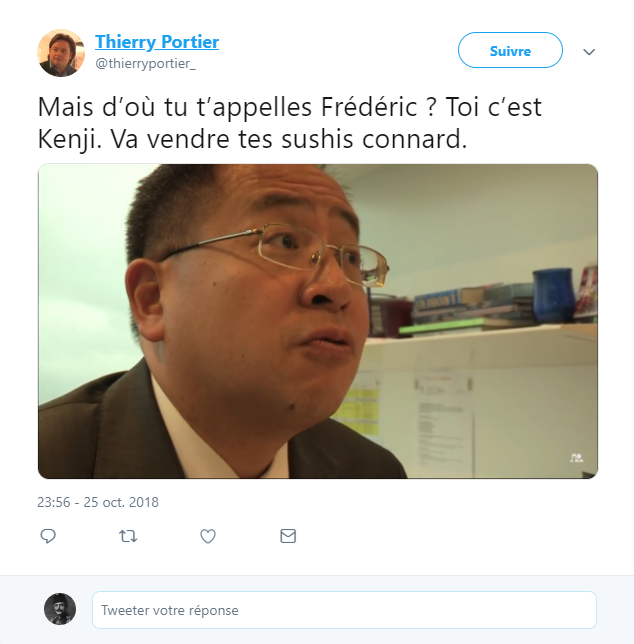This screenshot has width=634, height=644.
Task: Like the tweet with the heart icon
Action: tap(208, 536)
